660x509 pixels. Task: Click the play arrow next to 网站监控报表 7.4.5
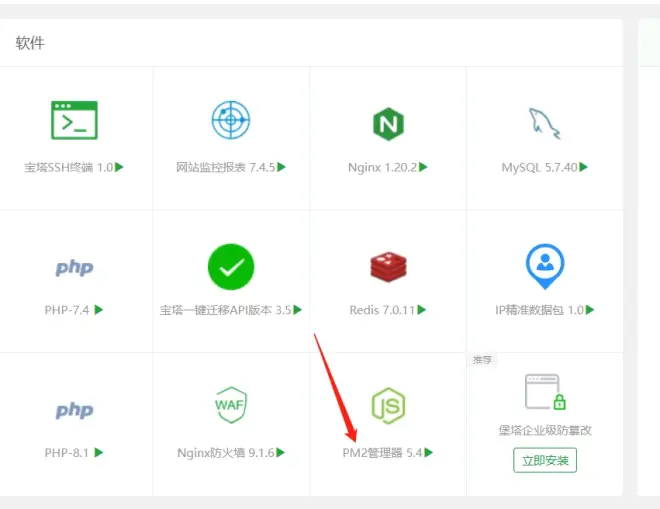point(281,167)
